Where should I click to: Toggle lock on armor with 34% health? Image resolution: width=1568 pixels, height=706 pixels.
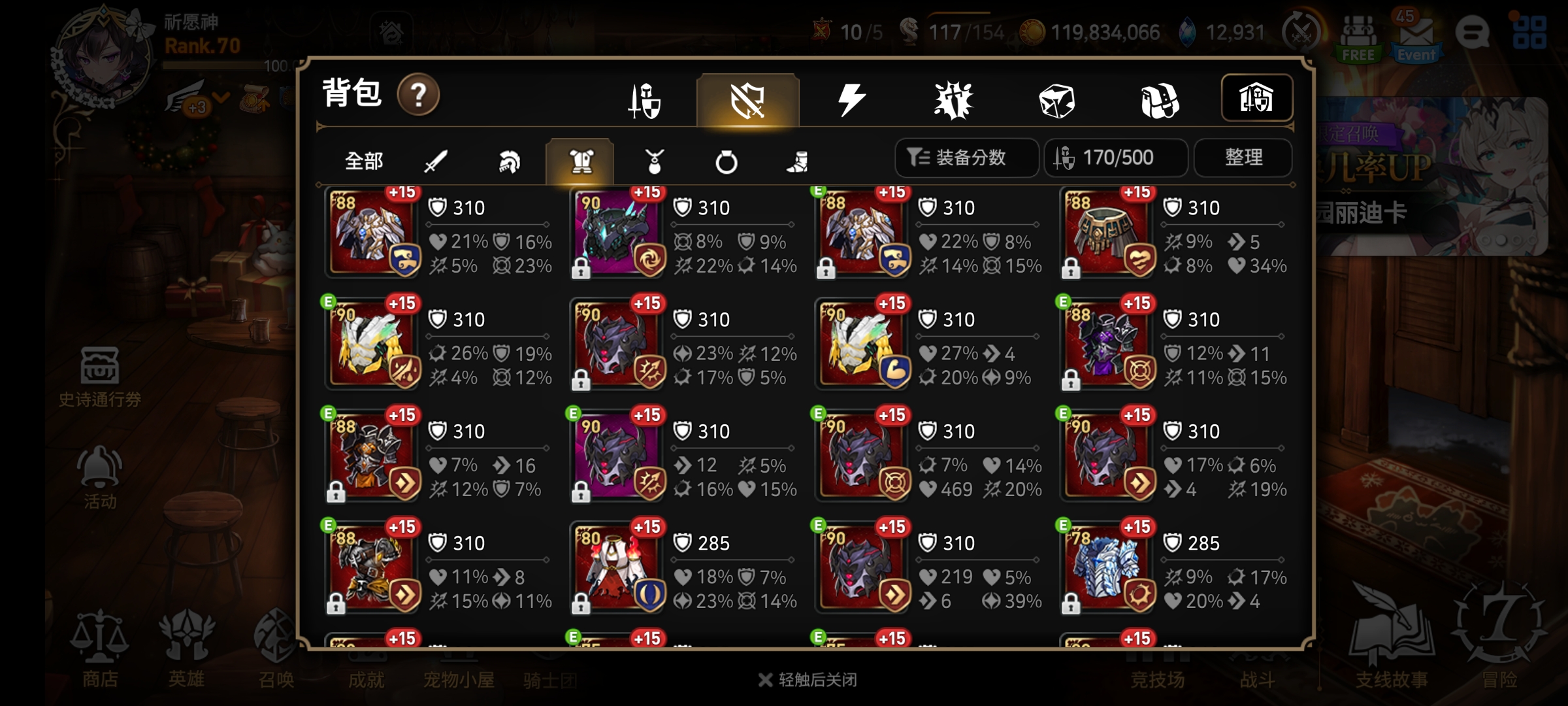[x=1070, y=268]
